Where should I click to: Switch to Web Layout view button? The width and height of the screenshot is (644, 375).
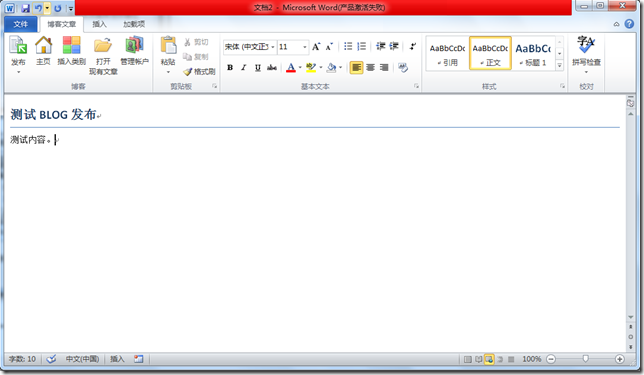coord(489,359)
